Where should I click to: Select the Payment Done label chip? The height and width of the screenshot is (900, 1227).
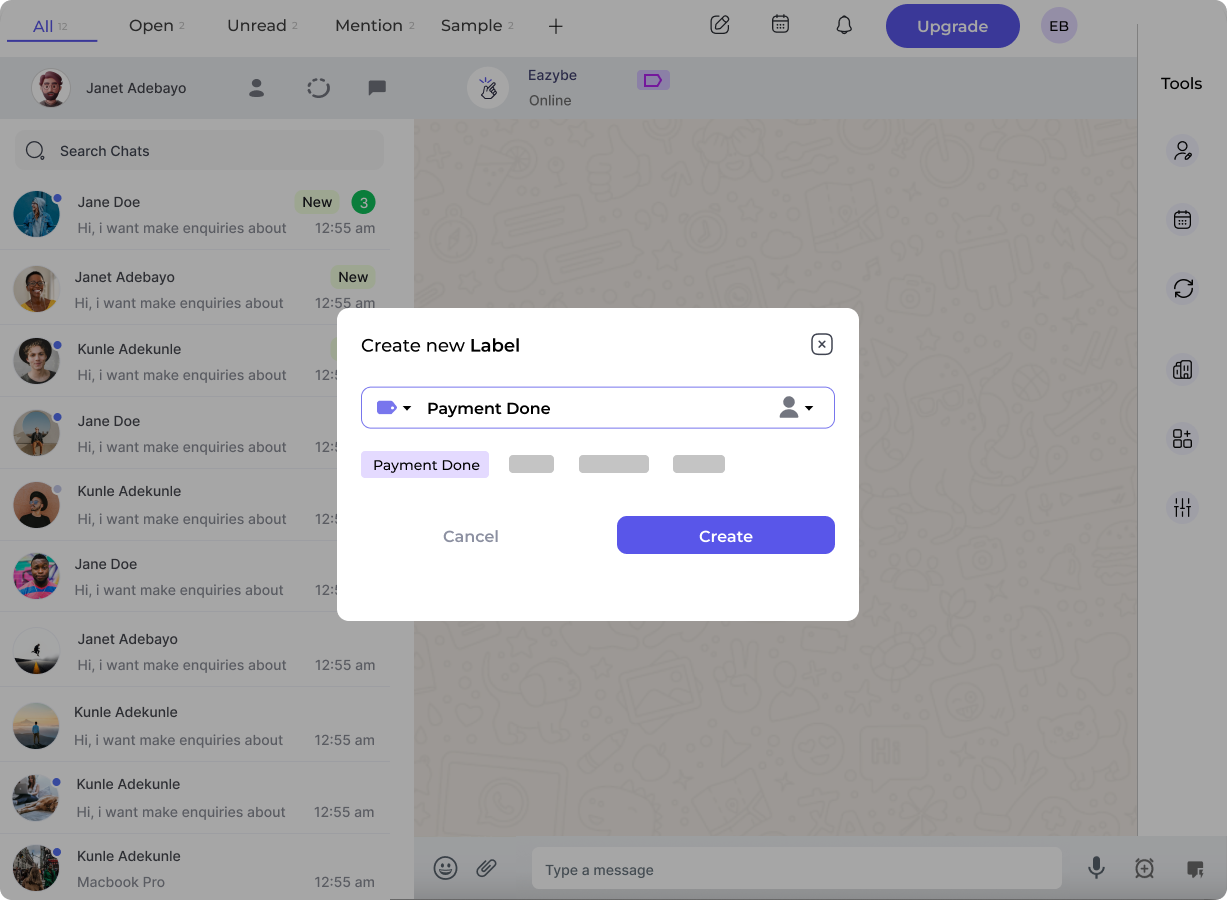pyautogui.click(x=425, y=465)
